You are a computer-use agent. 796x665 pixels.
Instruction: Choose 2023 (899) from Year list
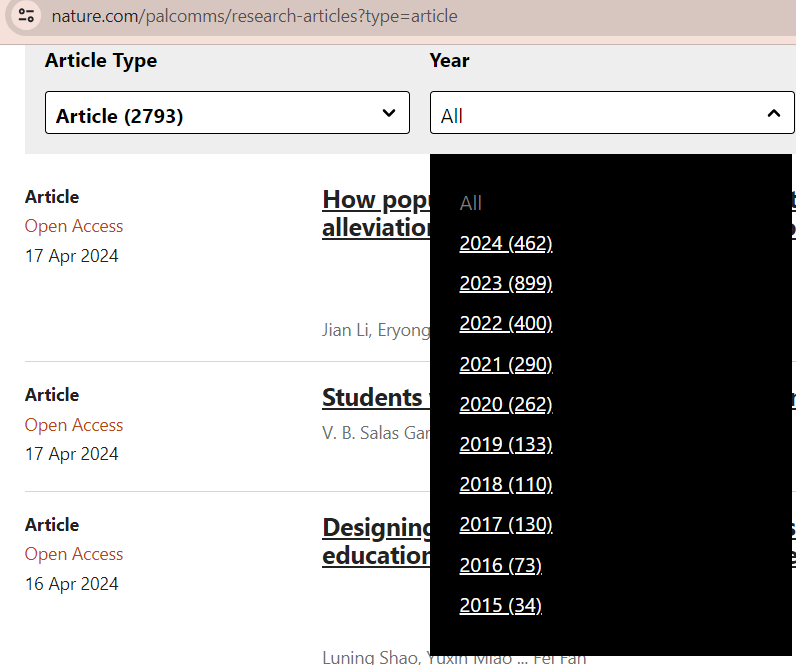click(x=505, y=284)
